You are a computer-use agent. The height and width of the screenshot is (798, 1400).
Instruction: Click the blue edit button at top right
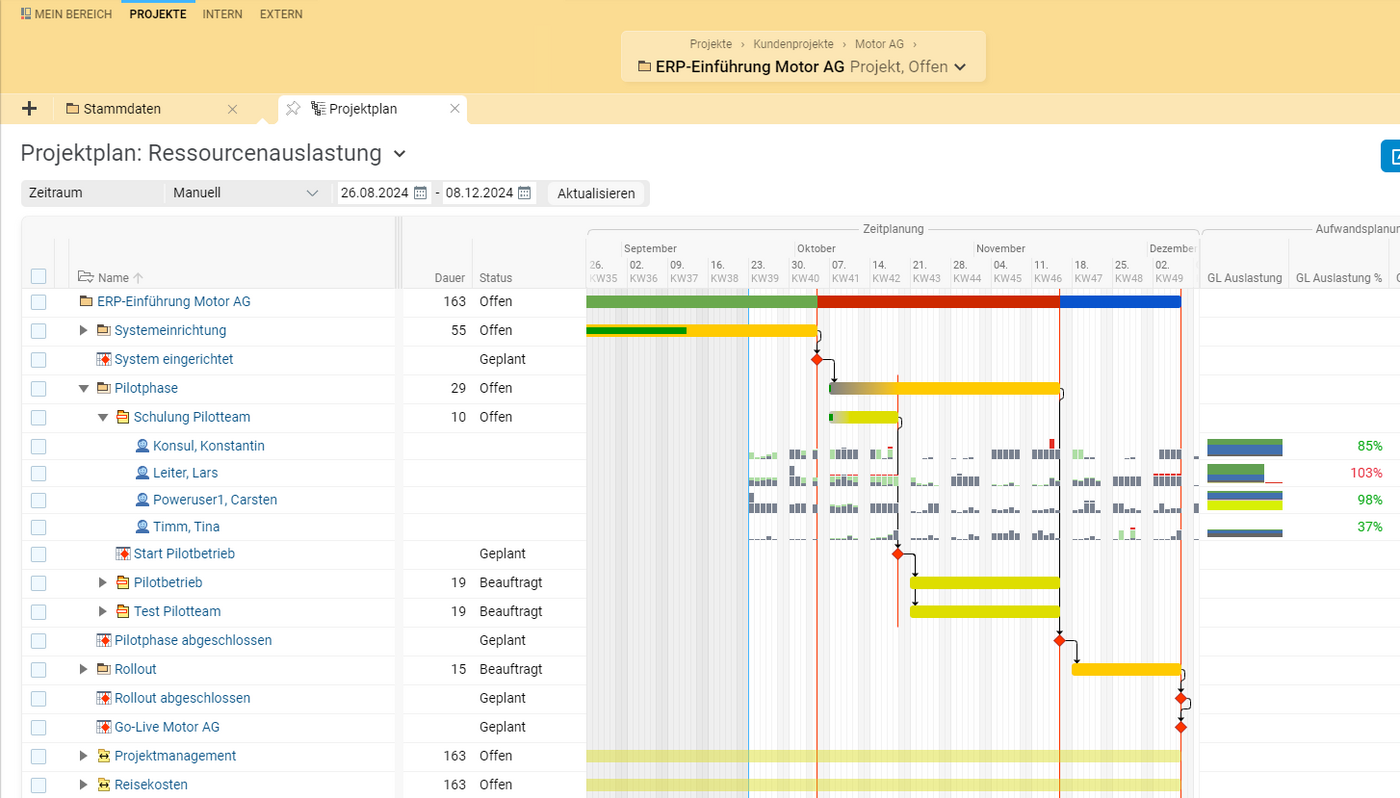(1391, 156)
